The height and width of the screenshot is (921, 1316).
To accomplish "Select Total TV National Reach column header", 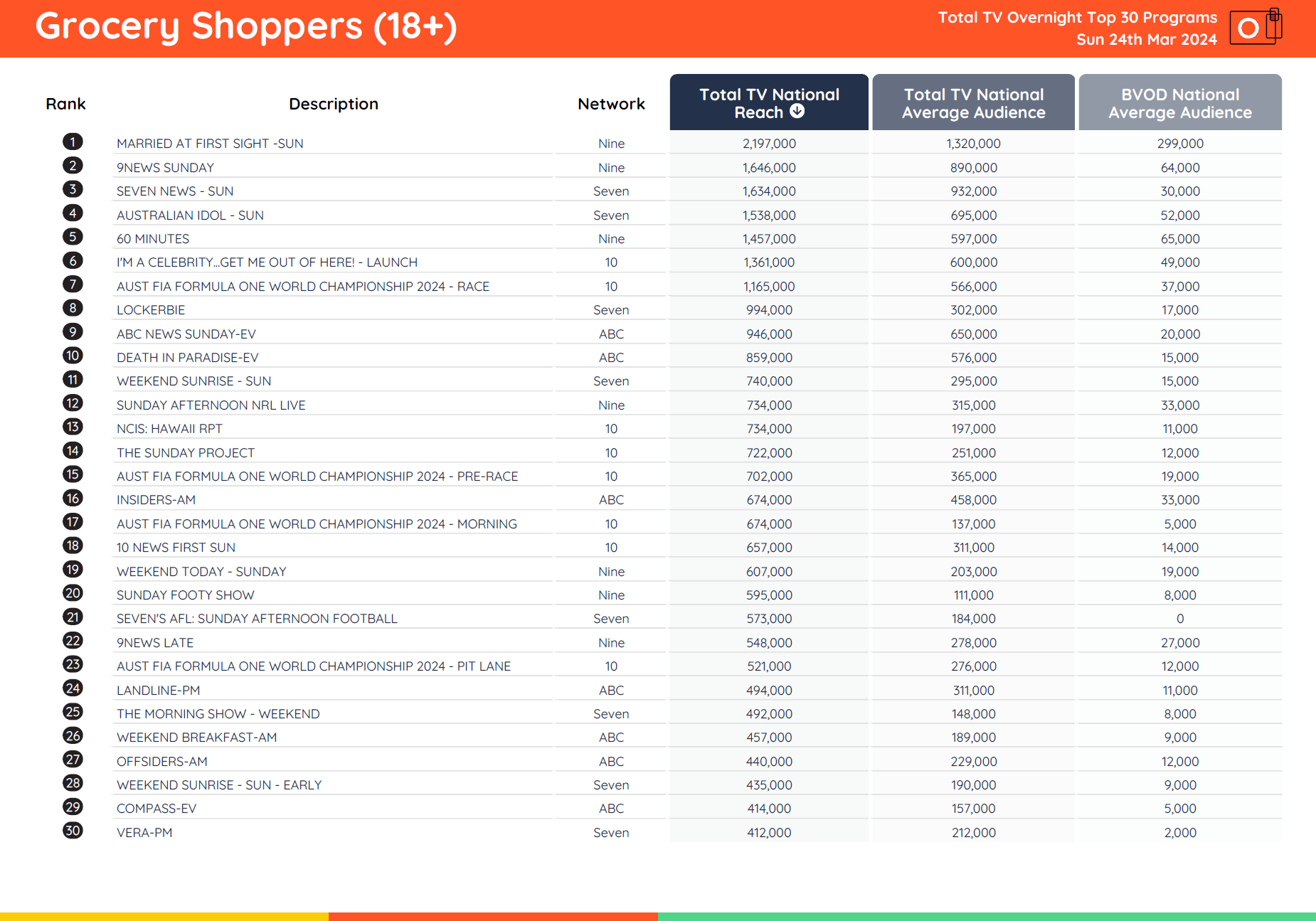I will (x=768, y=102).
